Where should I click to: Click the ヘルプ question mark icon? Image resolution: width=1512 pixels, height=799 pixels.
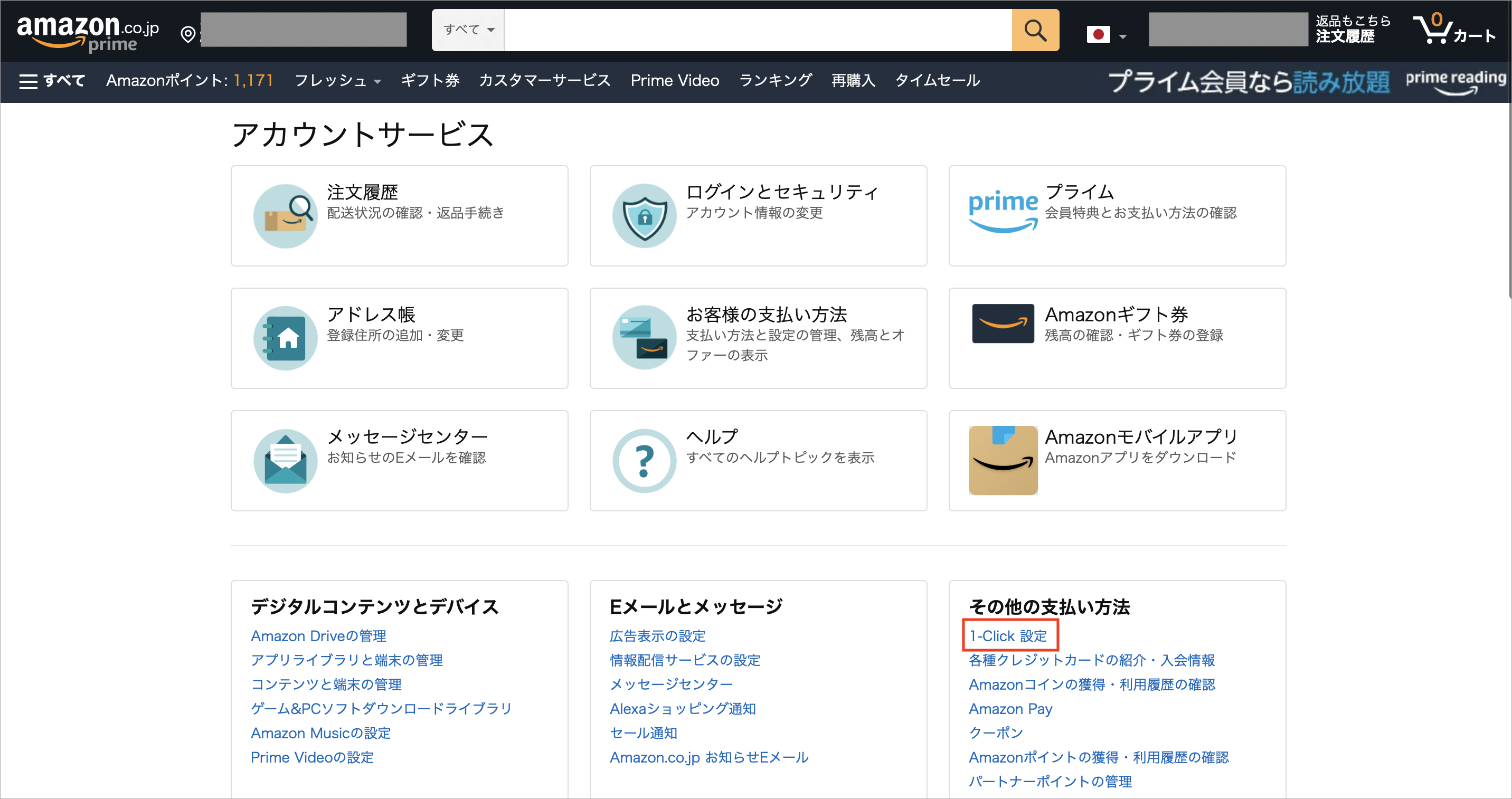coord(645,461)
